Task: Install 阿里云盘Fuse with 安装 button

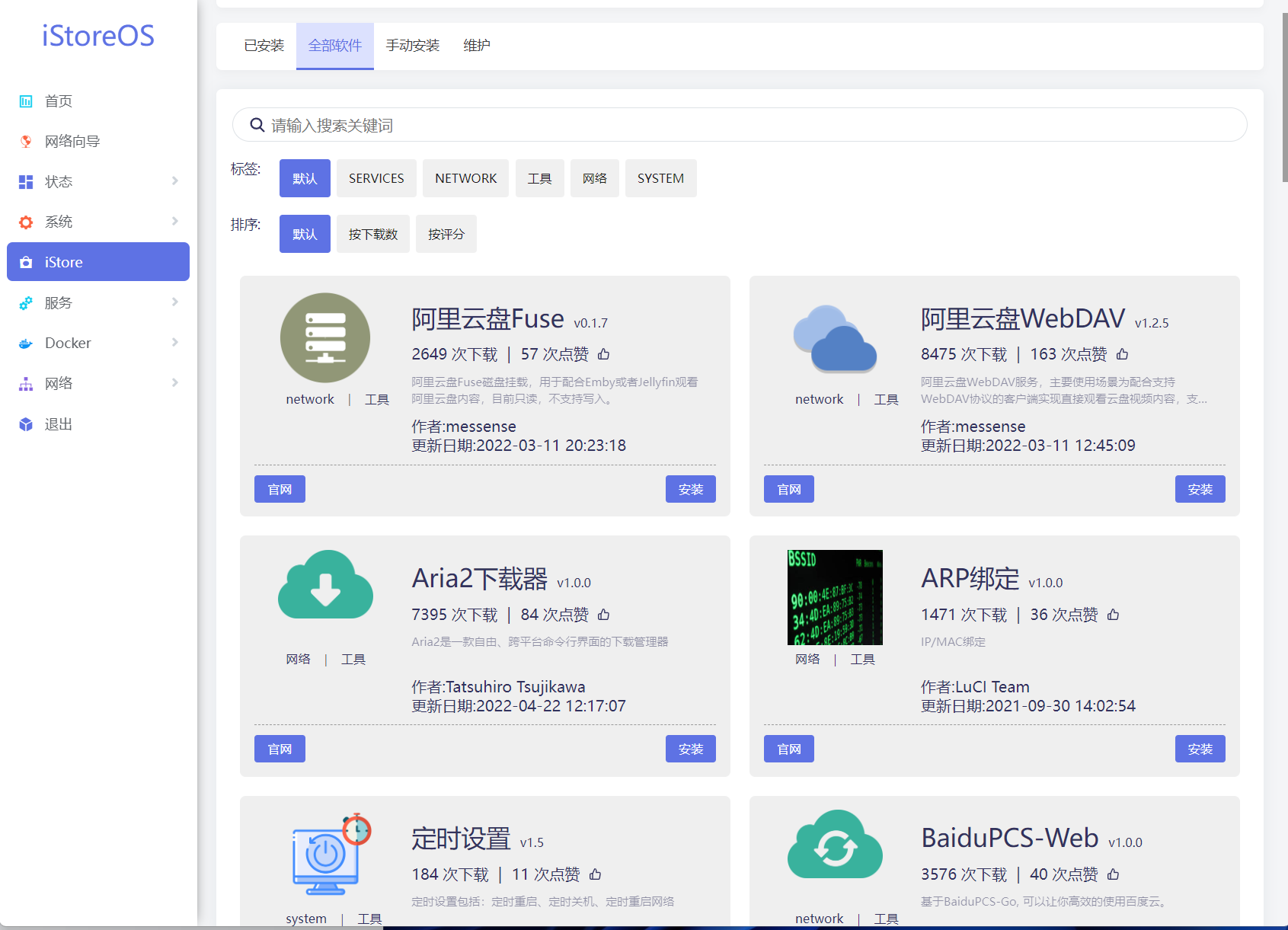Action: point(691,489)
